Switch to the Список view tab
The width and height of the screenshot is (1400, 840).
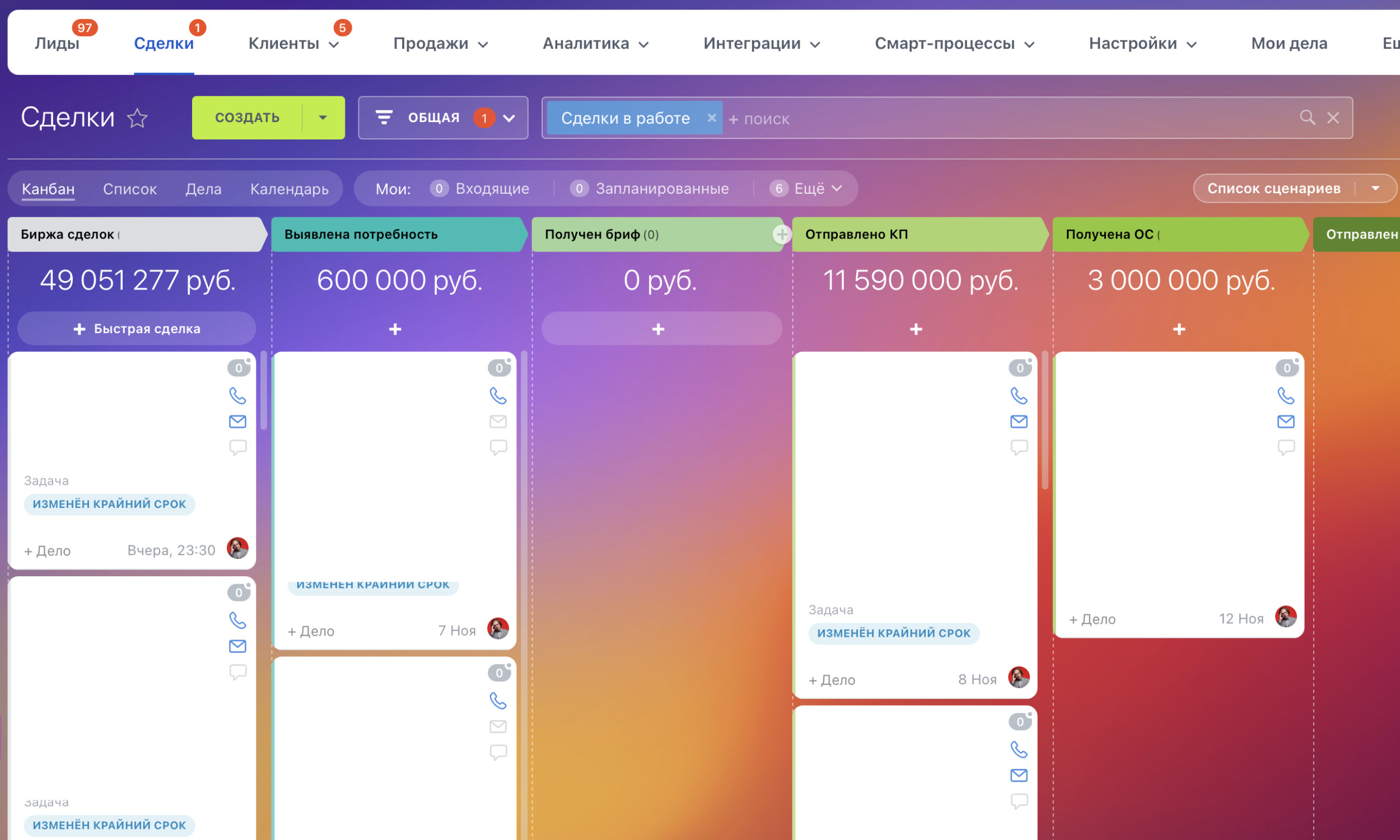pyautogui.click(x=129, y=189)
